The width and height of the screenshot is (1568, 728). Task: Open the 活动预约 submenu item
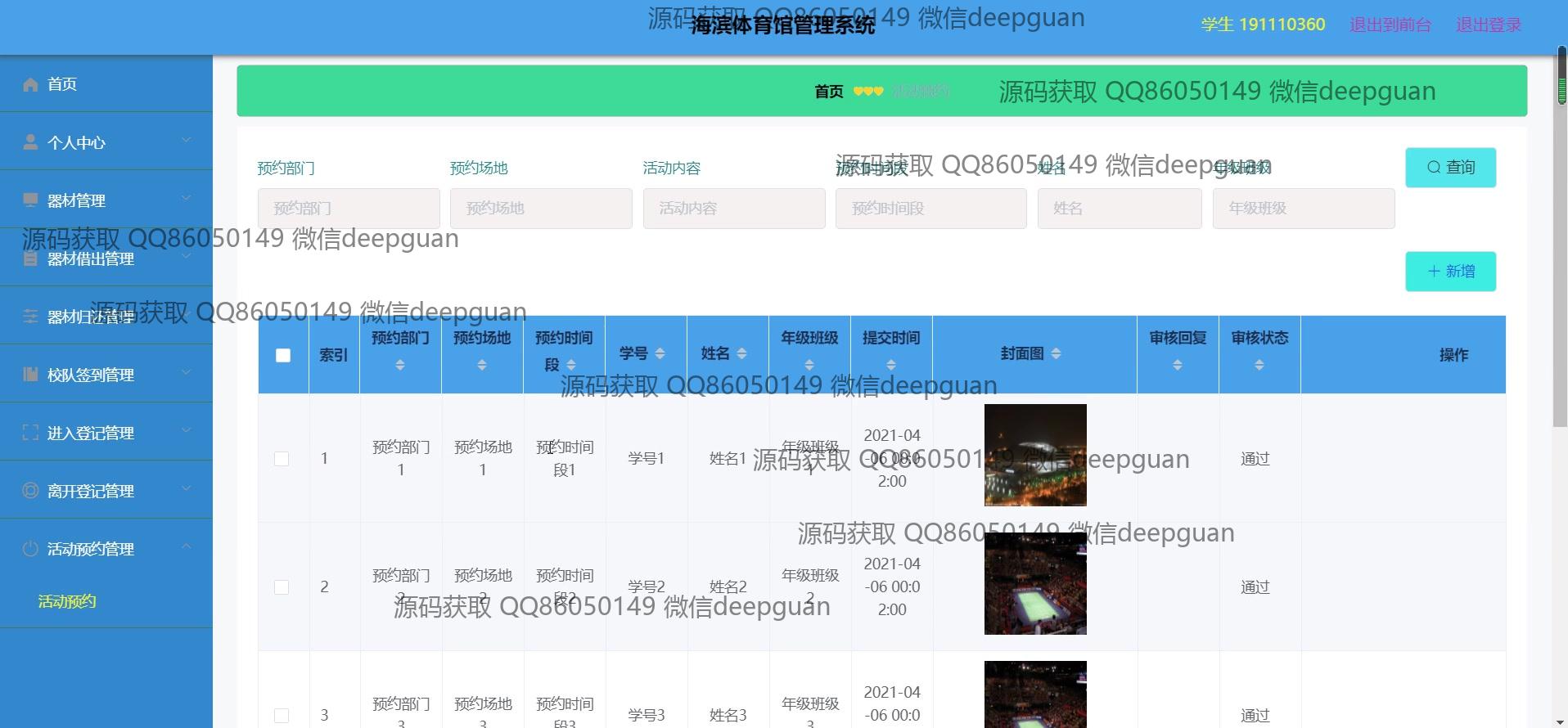pyautogui.click(x=67, y=601)
